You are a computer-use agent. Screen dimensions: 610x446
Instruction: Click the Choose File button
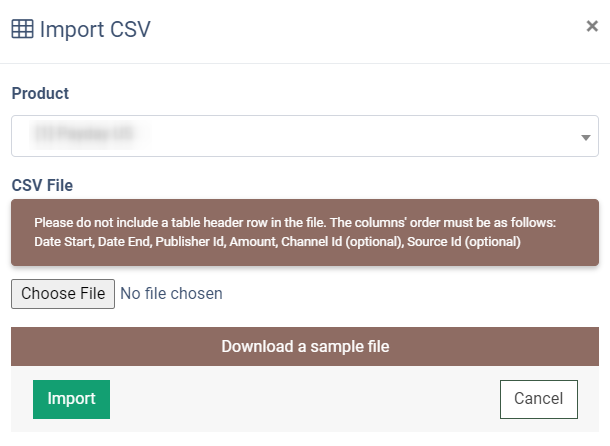point(63,294)
